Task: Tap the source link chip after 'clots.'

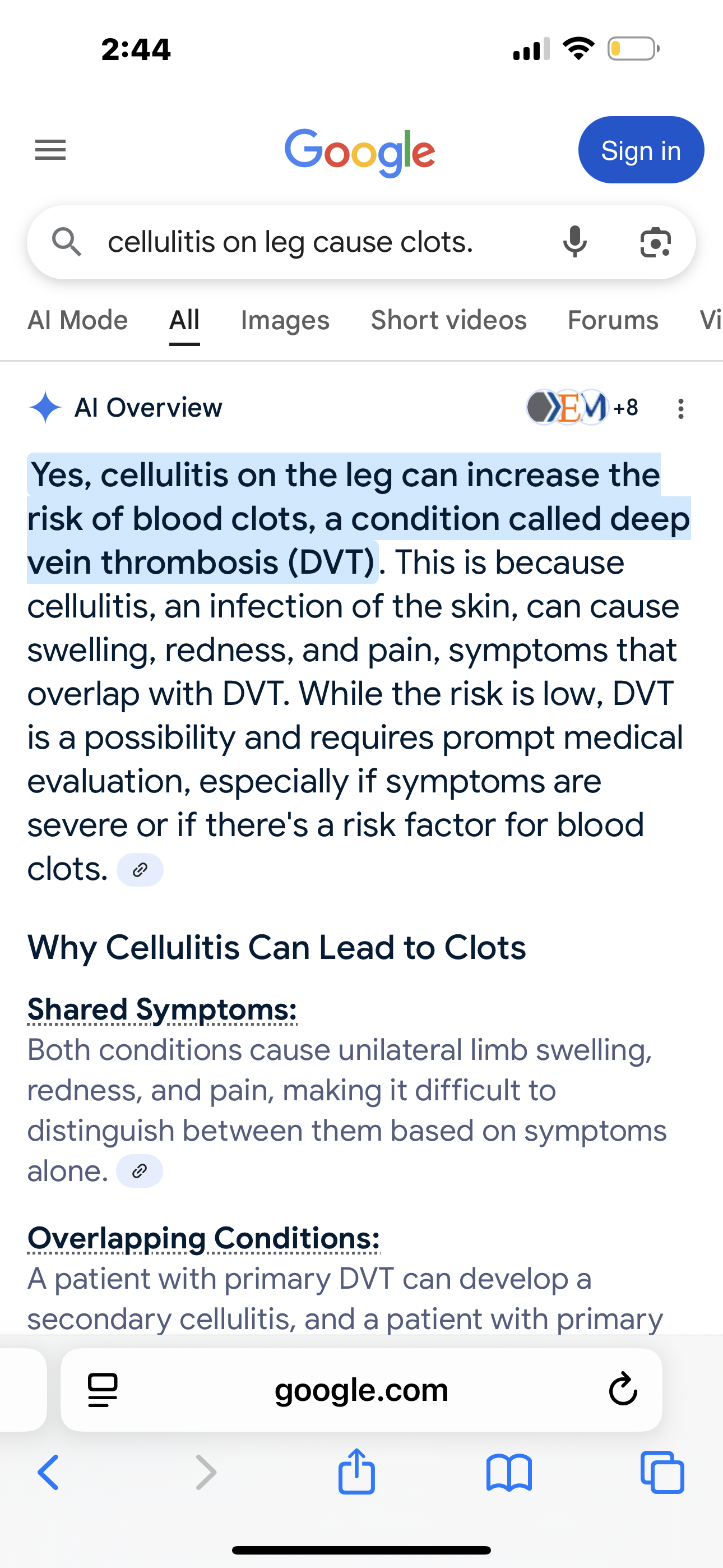Action: pos(140,870)
